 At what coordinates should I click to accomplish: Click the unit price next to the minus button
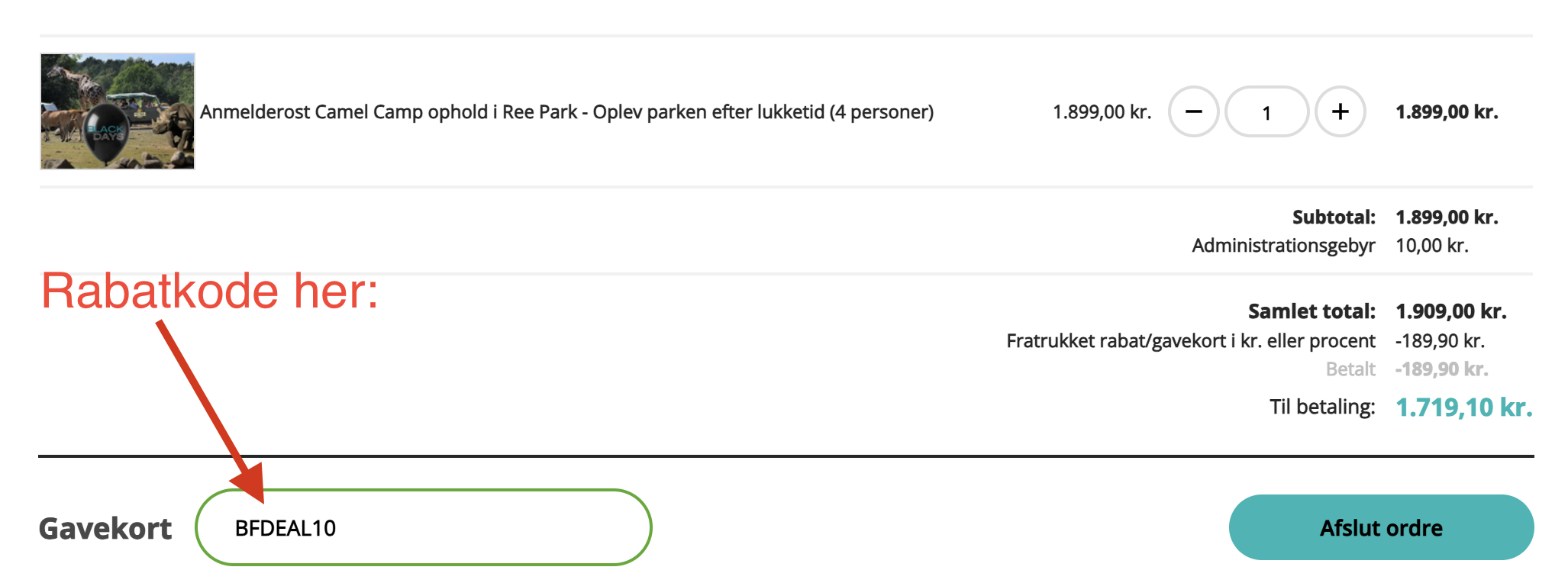(x=1101, y=112)
